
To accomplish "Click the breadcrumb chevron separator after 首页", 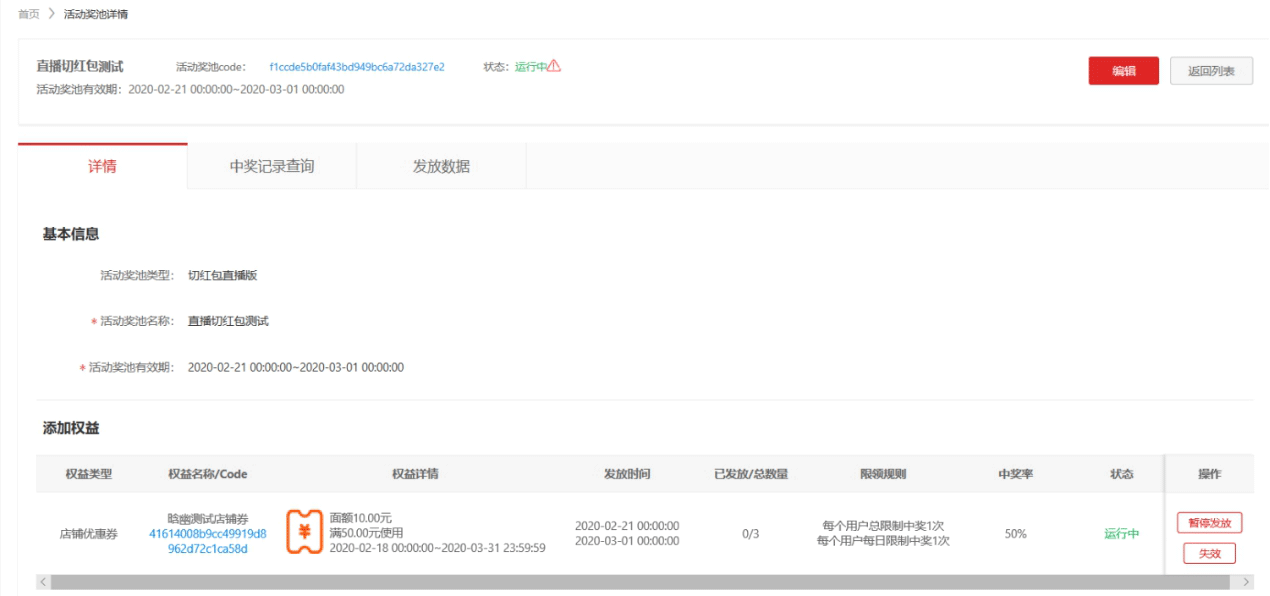I will click(50, 13).
